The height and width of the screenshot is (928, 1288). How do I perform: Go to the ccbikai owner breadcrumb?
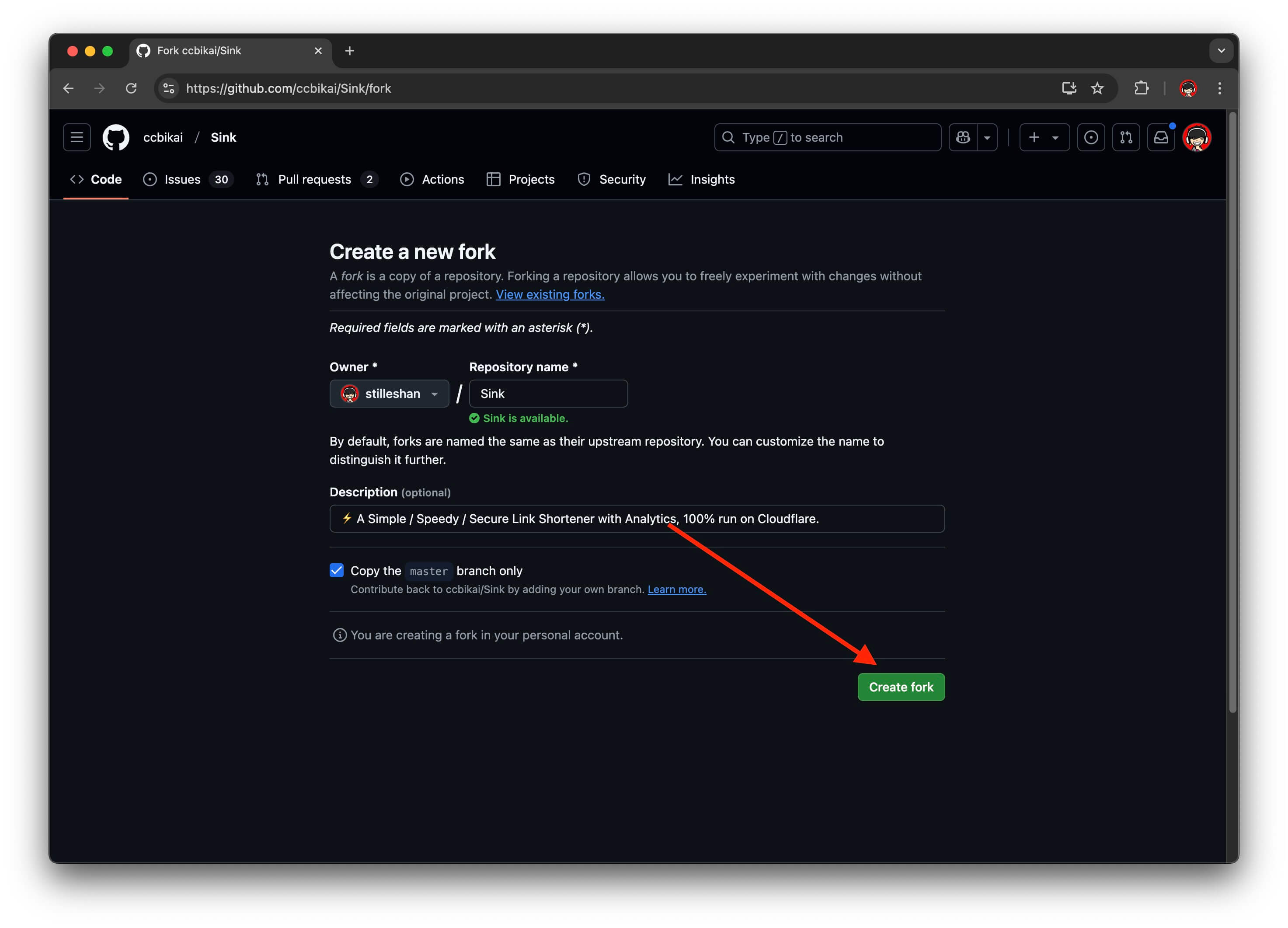163,137
